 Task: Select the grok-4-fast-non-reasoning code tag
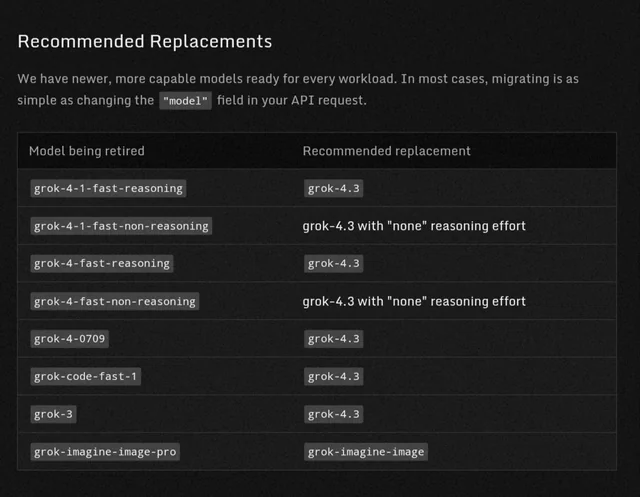(x=115, y=302)
